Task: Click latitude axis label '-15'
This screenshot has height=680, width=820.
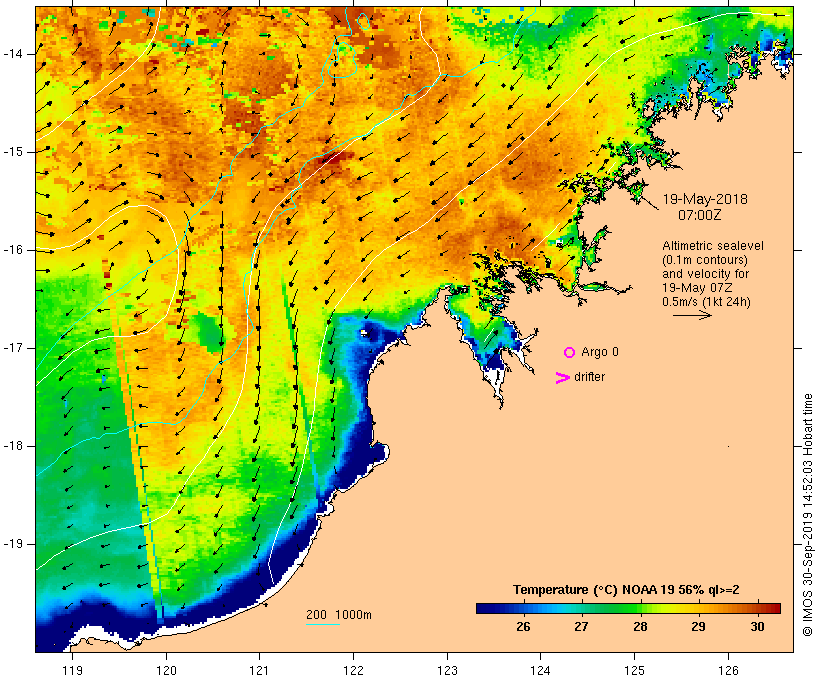Action: 13,152
